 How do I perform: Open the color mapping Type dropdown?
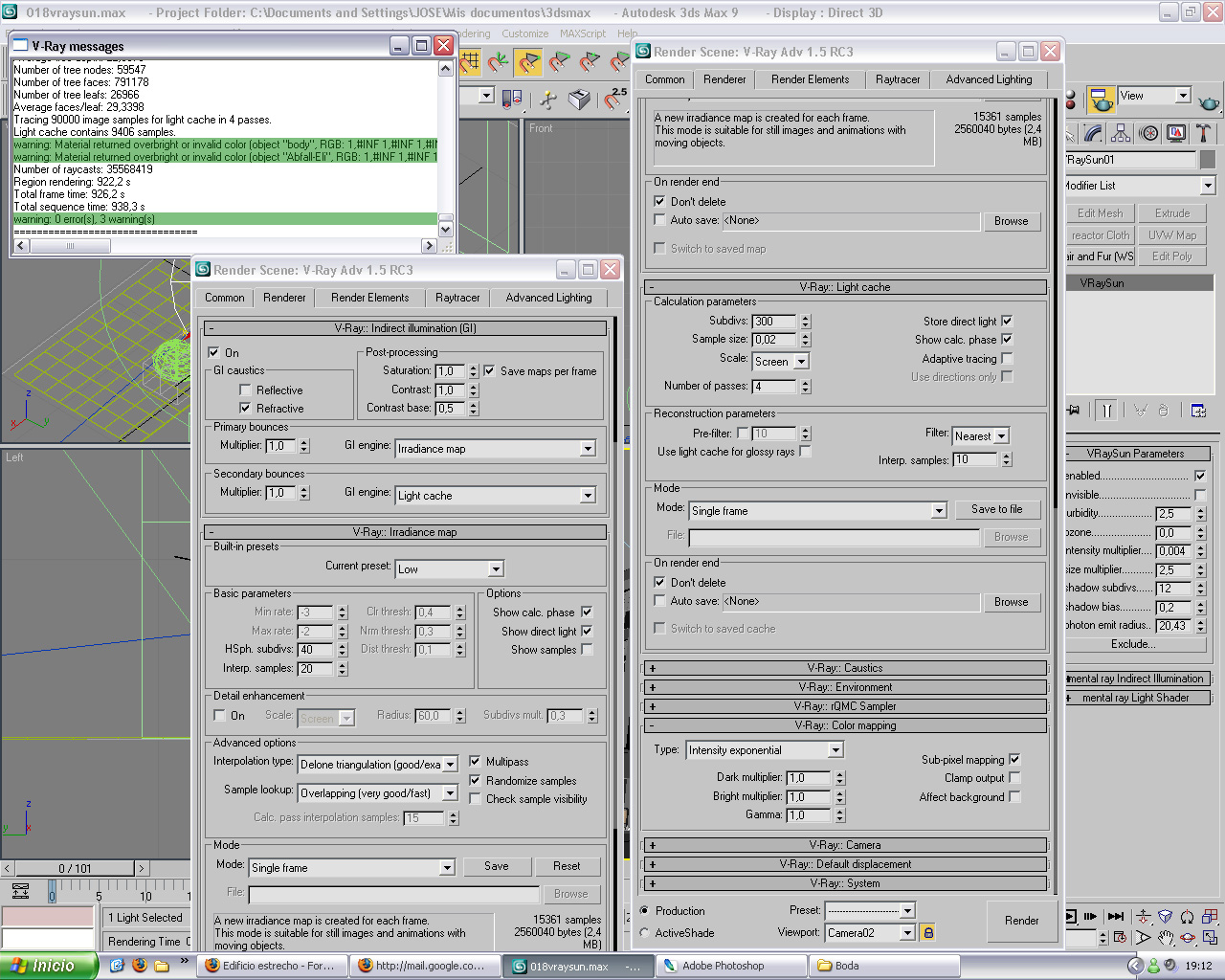765,750
